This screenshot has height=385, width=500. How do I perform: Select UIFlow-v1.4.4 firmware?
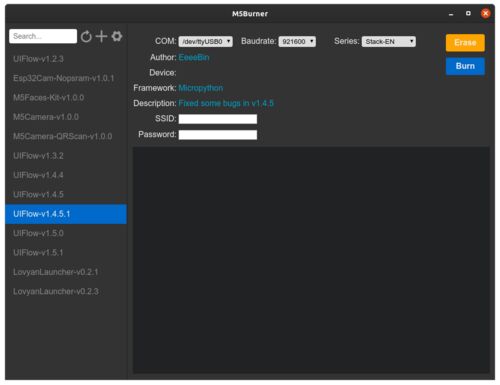[66, 175]
